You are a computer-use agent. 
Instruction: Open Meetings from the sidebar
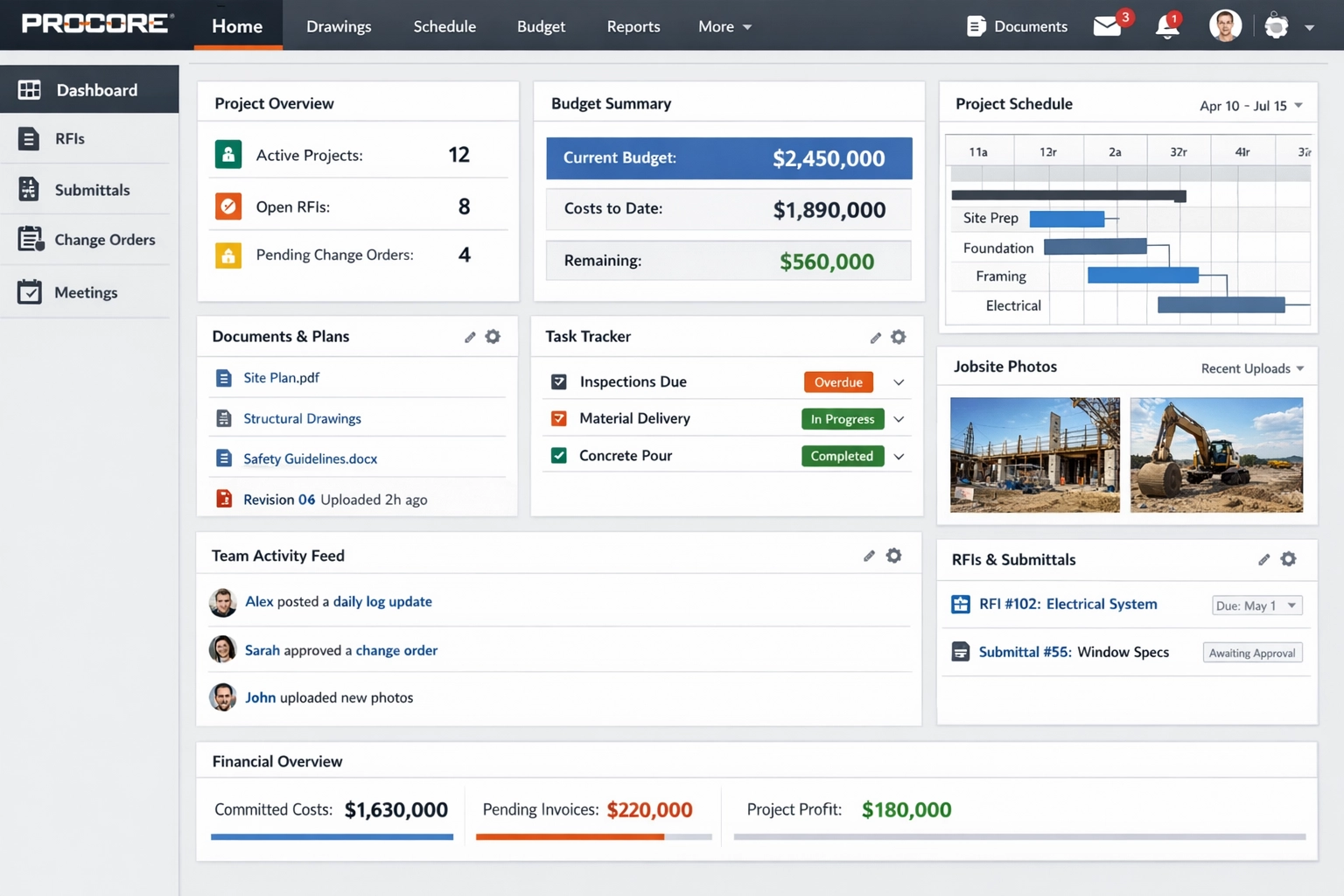(29, 292)
